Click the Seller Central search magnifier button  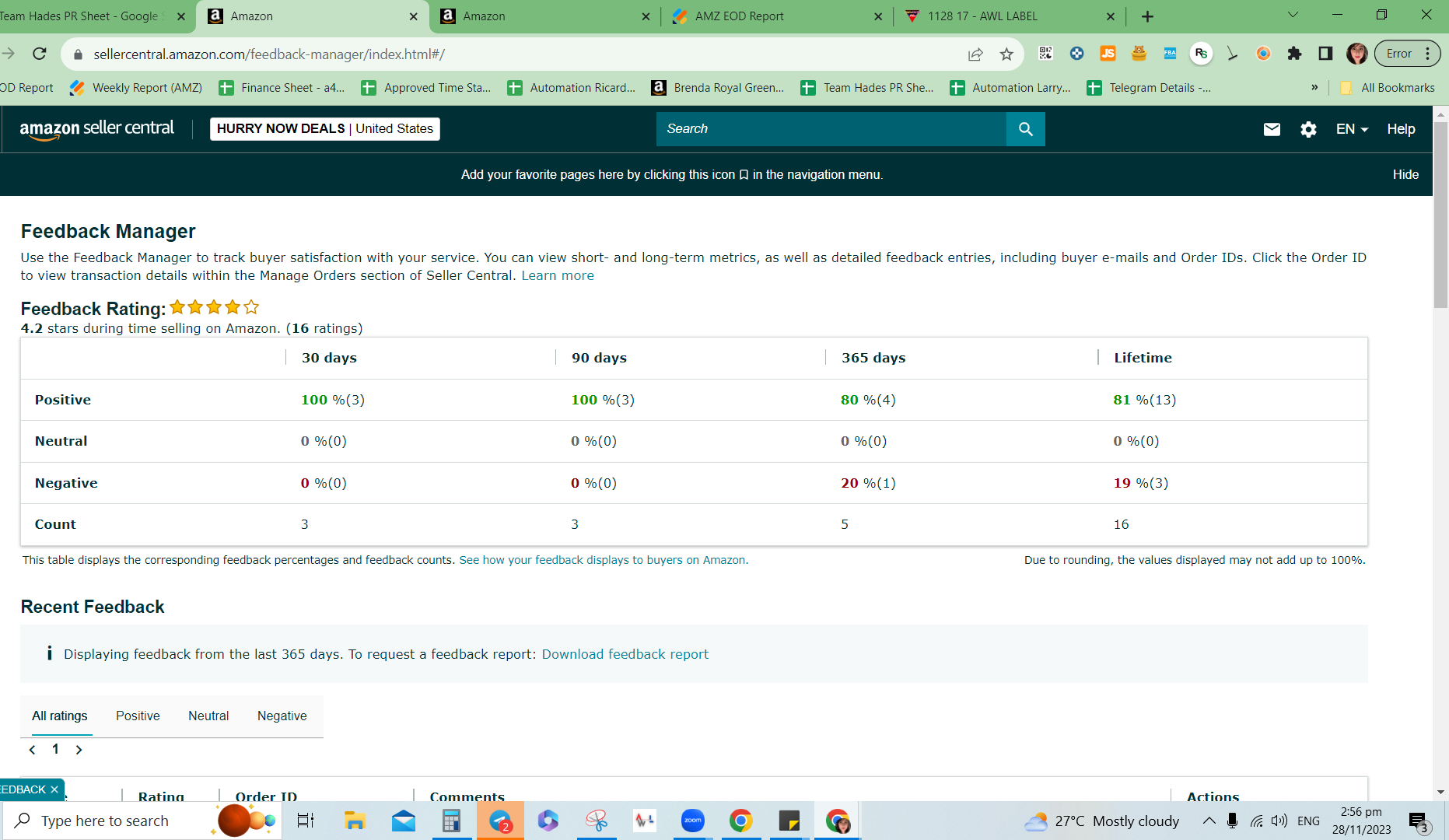point(1025,129)
